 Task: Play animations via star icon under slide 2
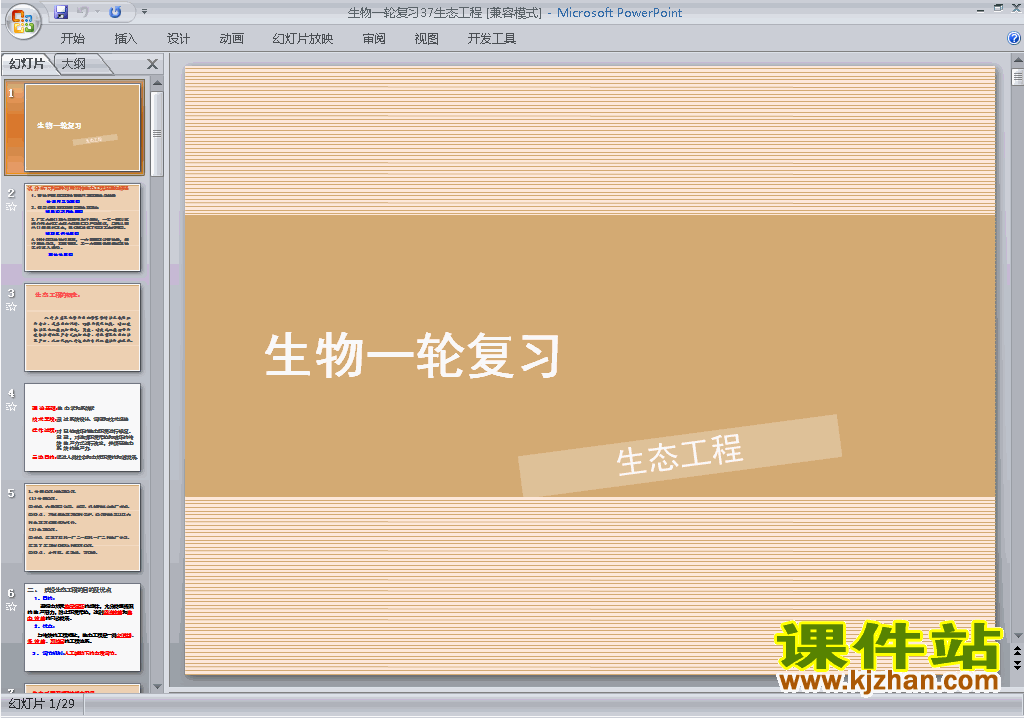point(11,206)
